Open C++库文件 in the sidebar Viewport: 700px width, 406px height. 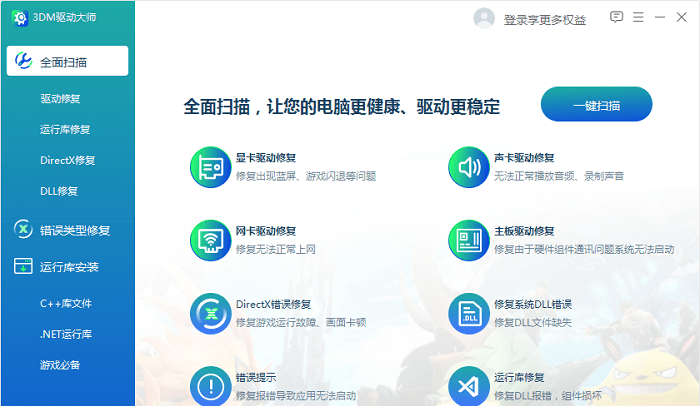(x=66, y=303)
